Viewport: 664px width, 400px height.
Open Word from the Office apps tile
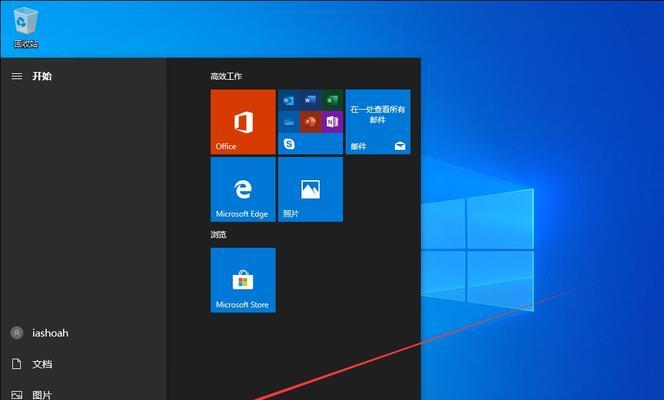[x=310, y=100]
